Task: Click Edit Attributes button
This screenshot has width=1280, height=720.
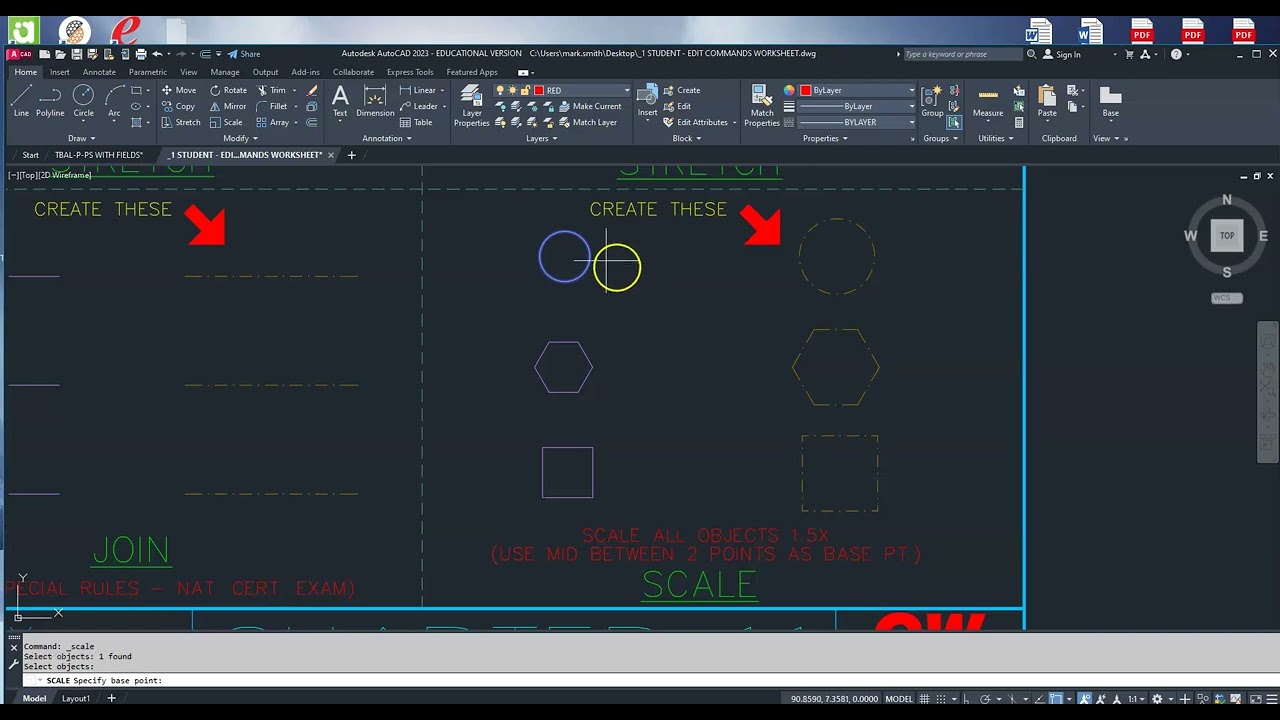Action: (x=696, y=122)
